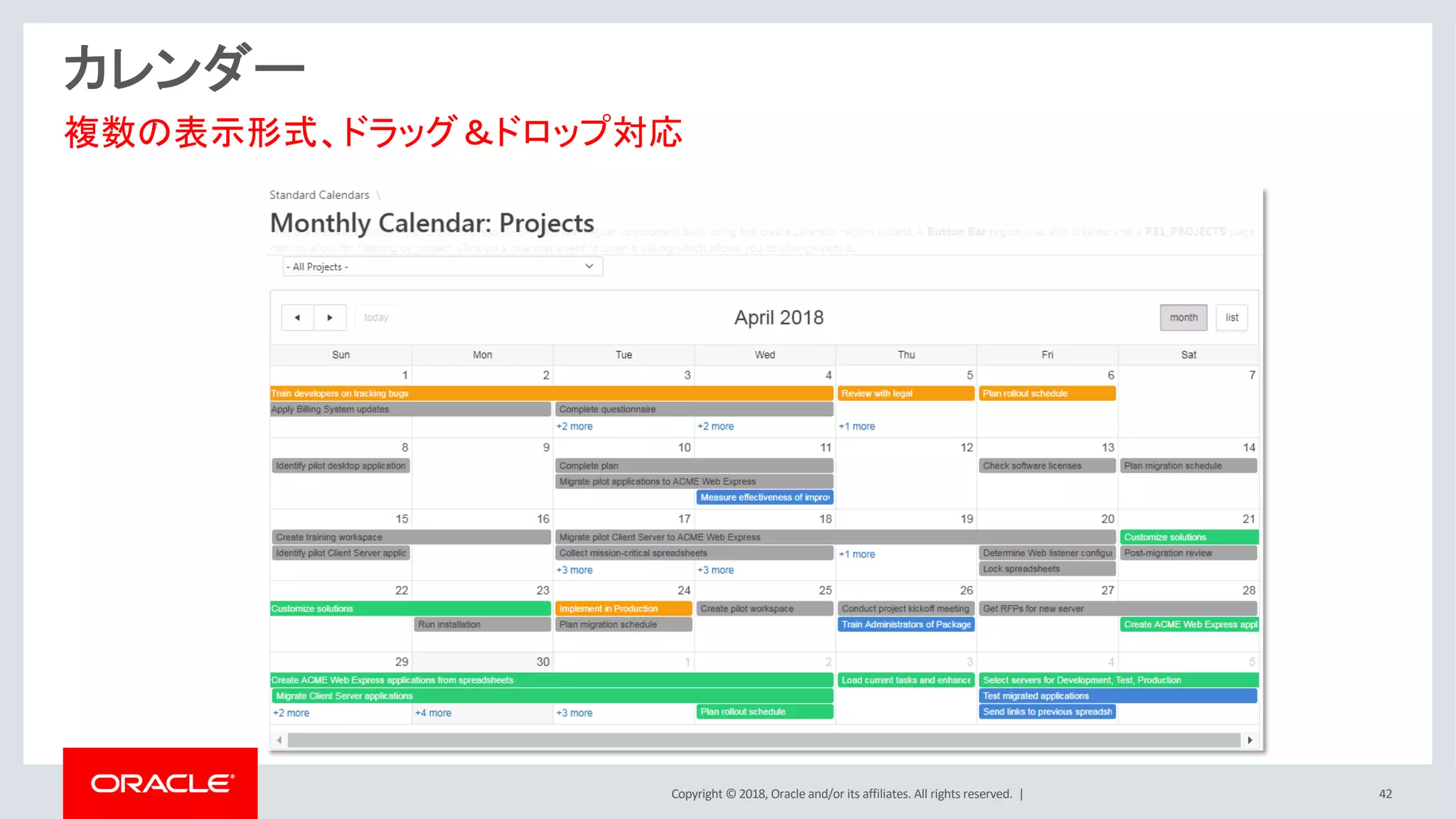Switch to list view

1232,318
